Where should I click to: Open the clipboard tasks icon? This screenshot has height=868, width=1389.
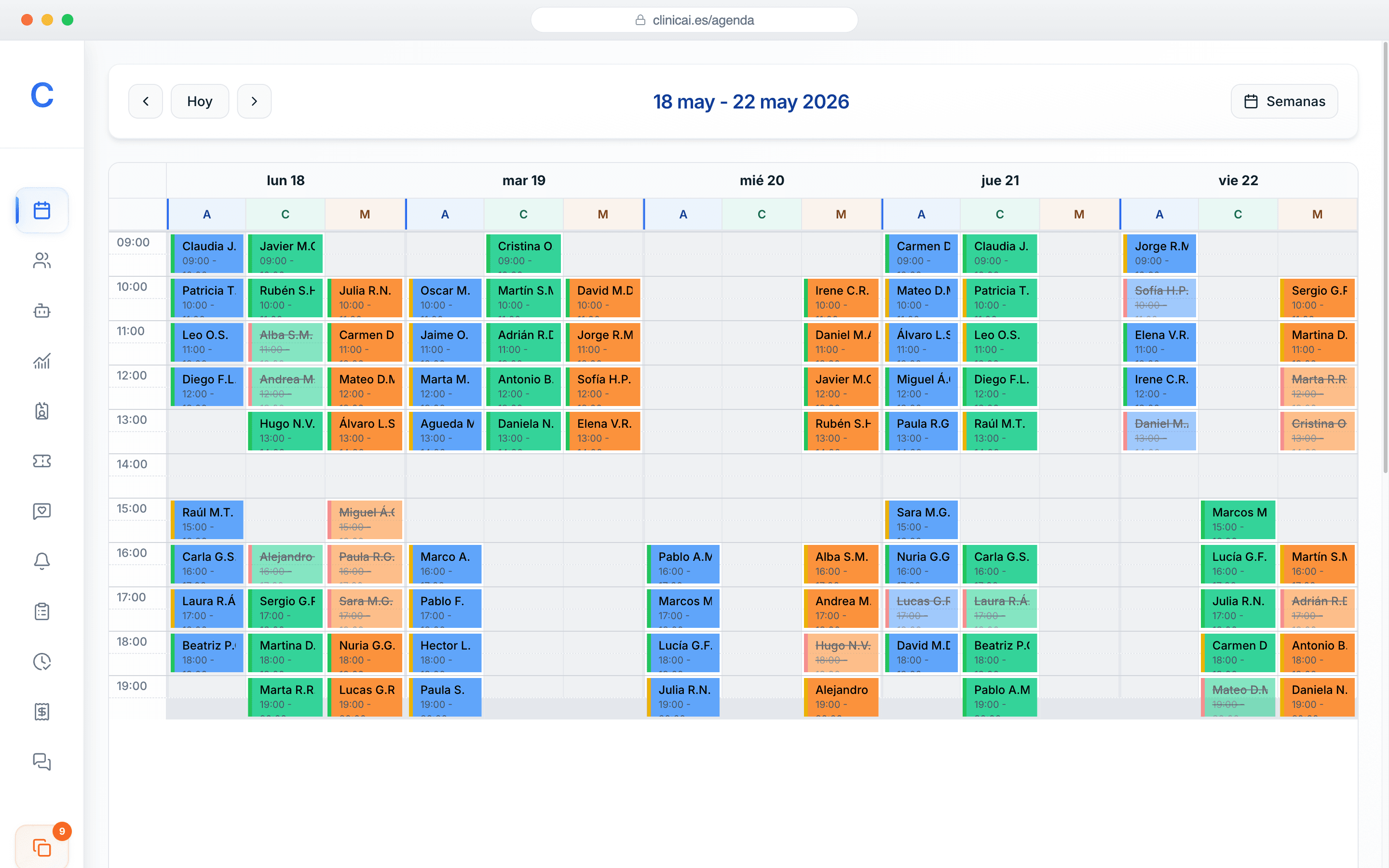click(x=42, y=611)
